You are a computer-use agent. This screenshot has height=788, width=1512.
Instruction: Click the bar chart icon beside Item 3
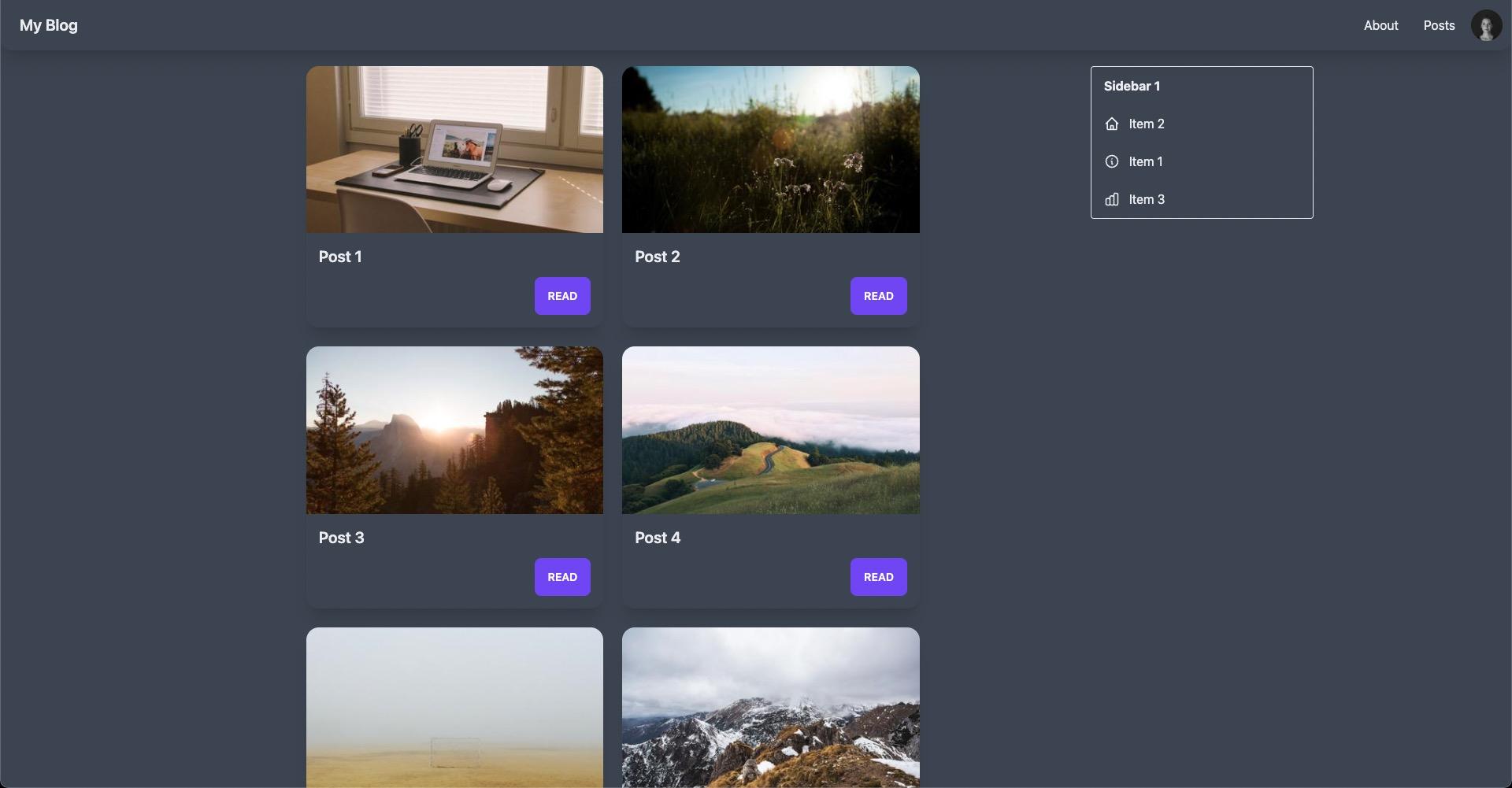click(x=1111, y=199)
